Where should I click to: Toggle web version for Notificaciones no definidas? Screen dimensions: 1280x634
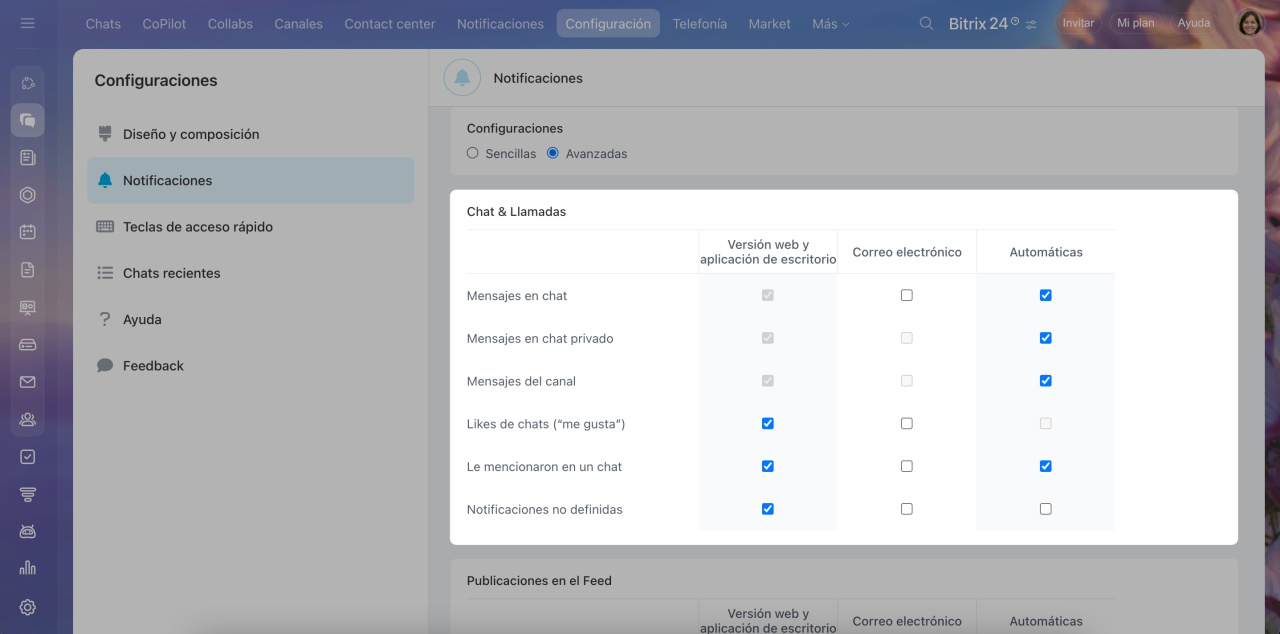(x=767, y=509)
